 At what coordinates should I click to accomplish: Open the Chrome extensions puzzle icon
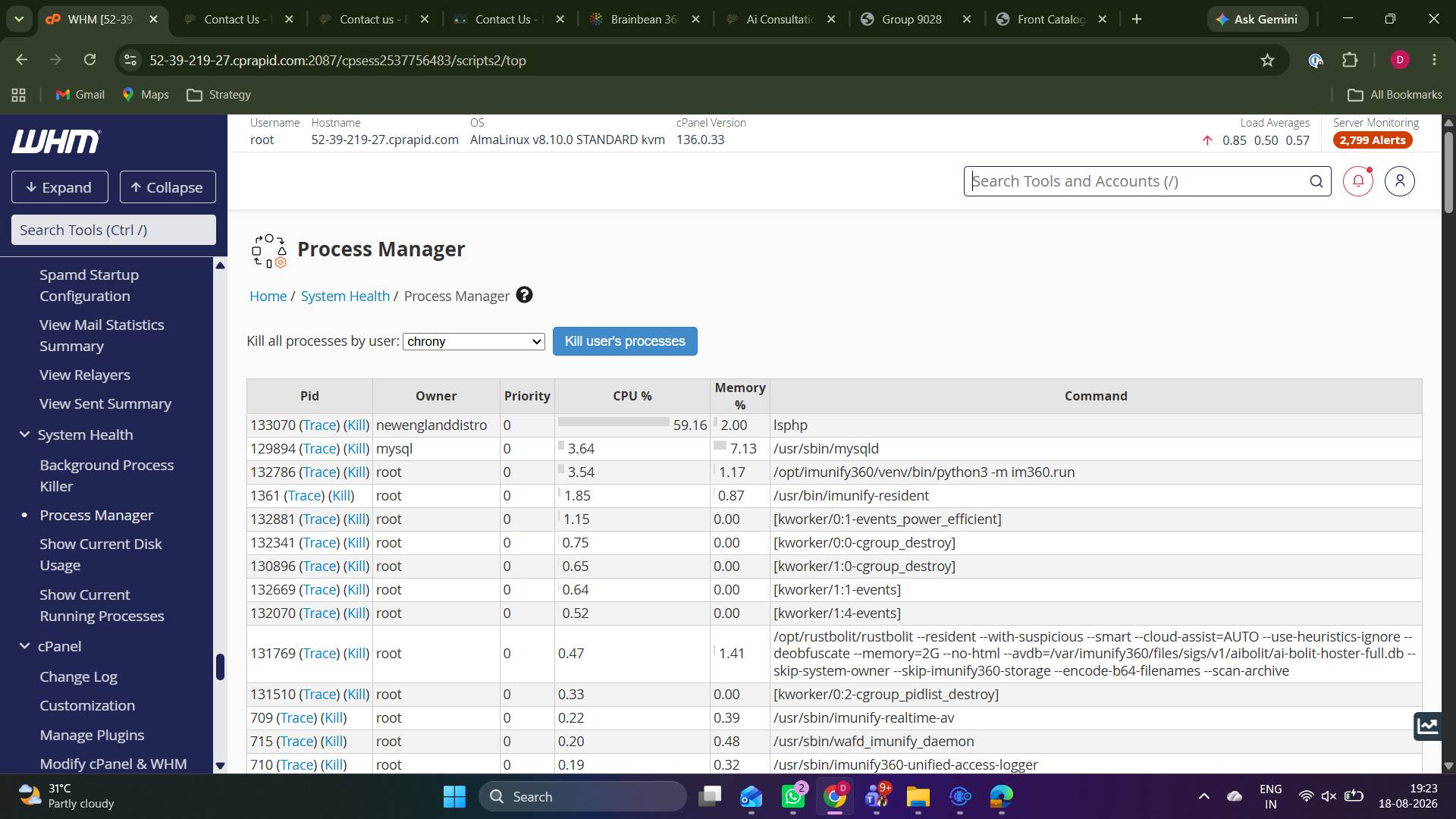point(1350,60)
